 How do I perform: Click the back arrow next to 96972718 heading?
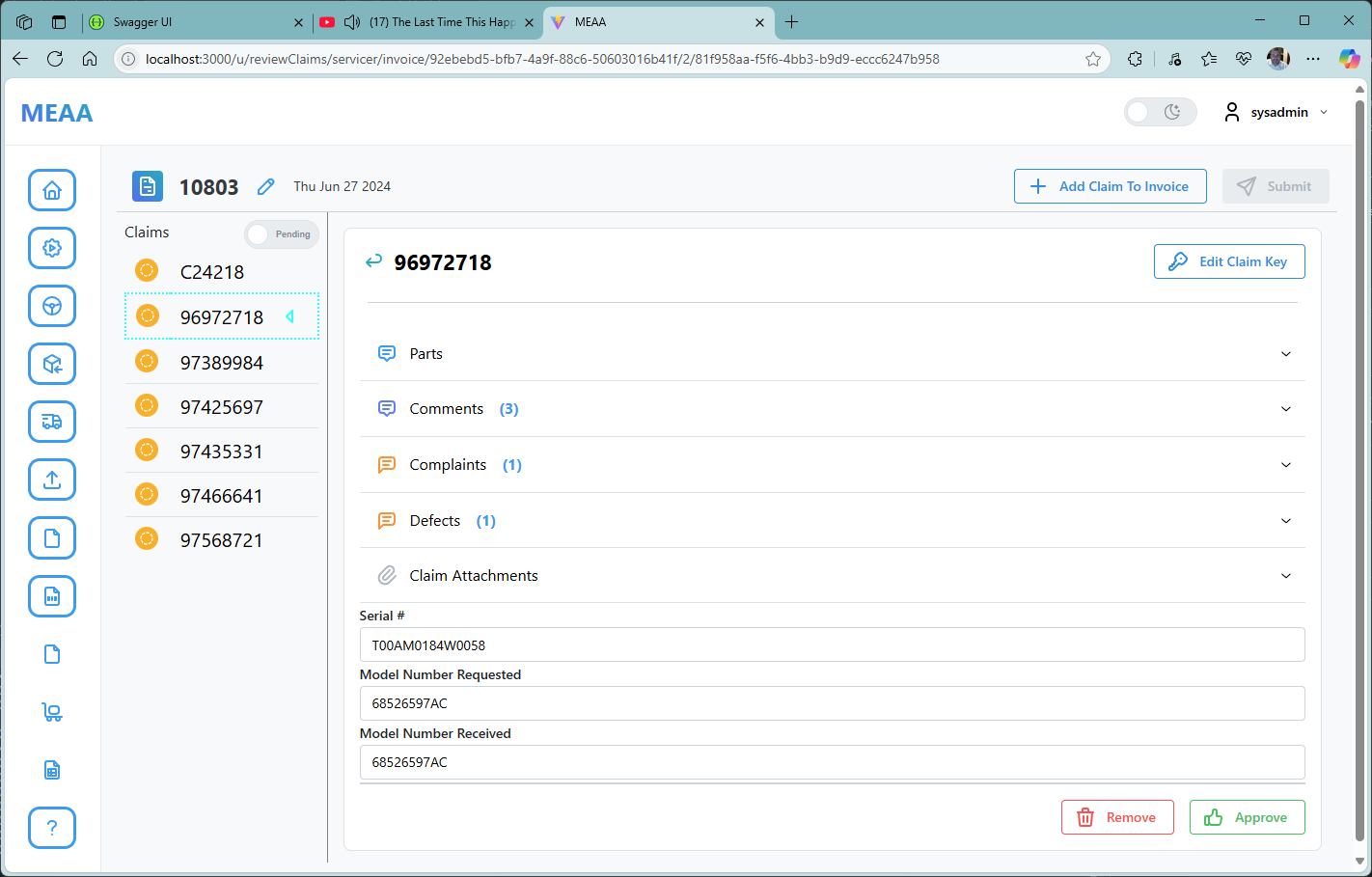(x=373, y=261)
